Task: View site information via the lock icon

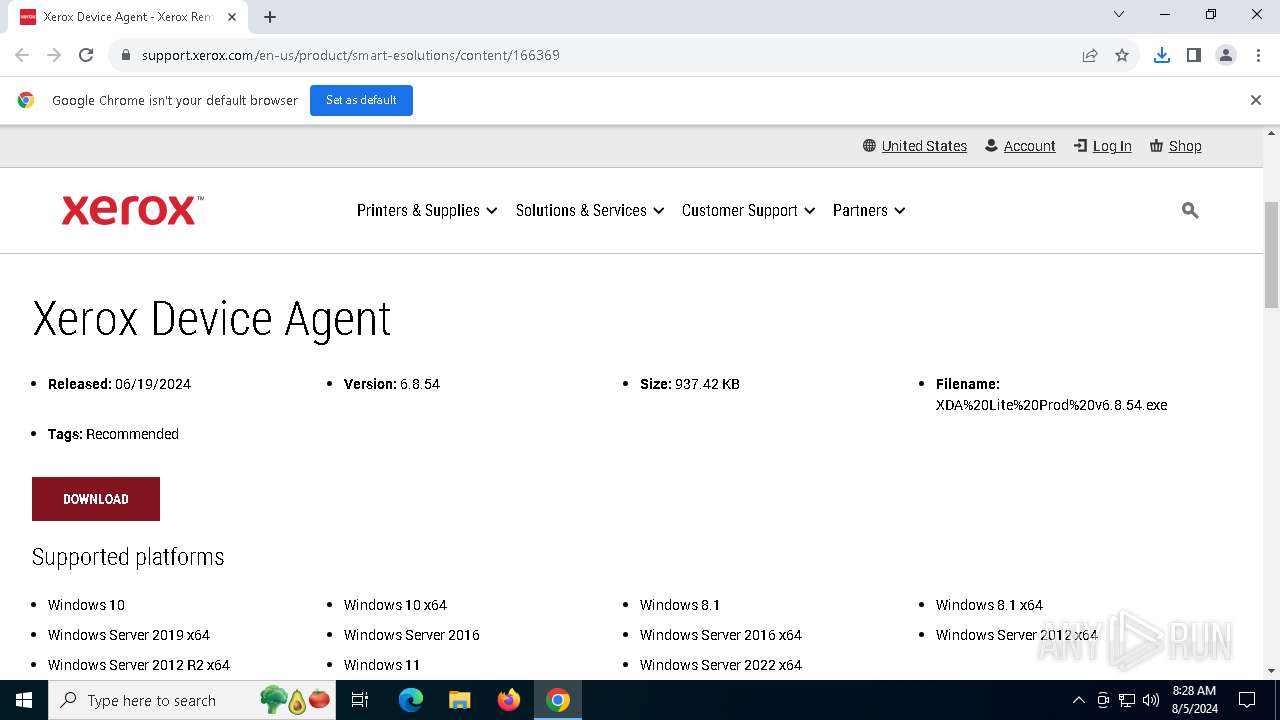Action: 126,55
